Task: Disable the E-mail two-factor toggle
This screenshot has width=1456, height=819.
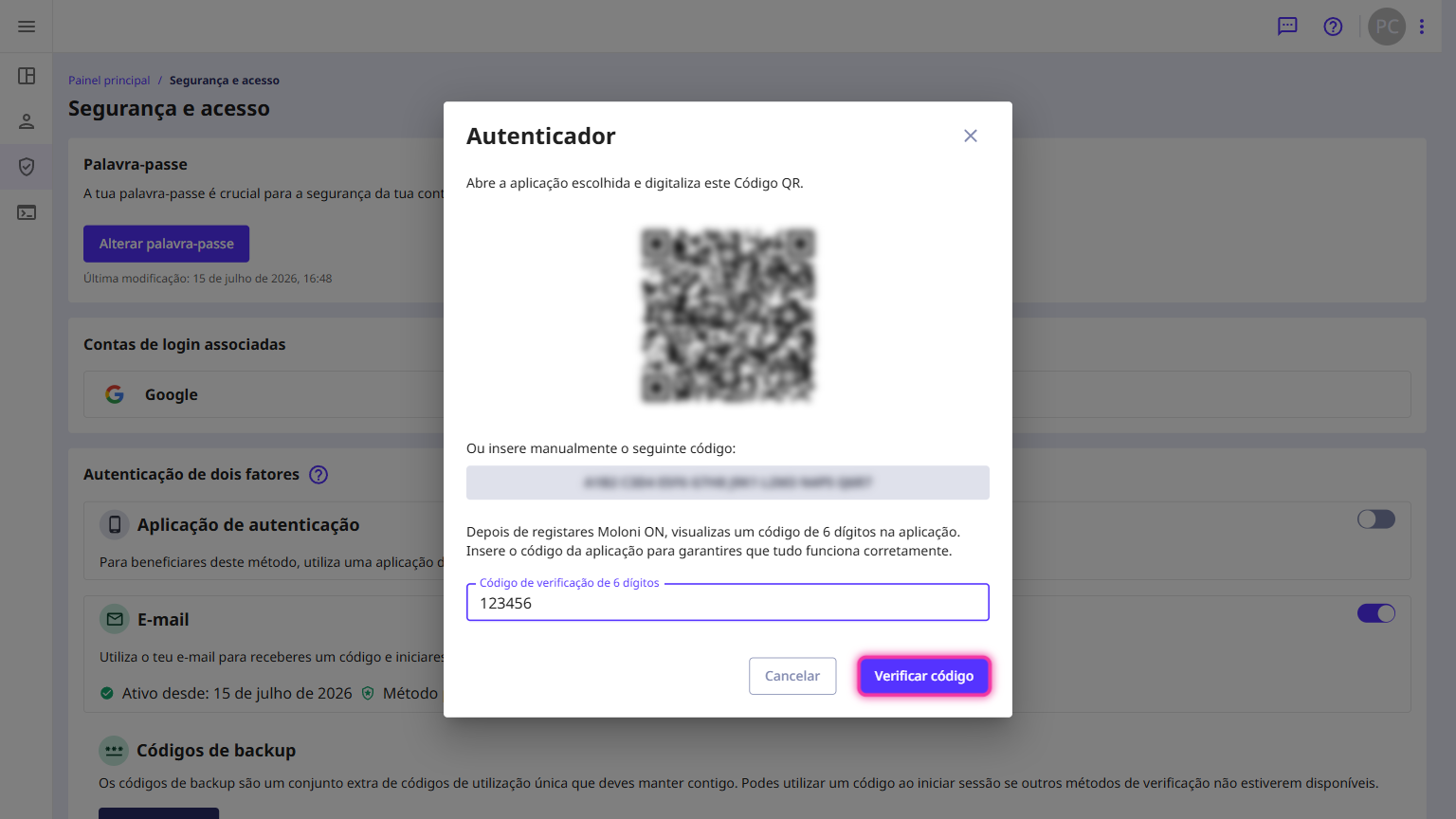Action: (x=1376, y=613)
